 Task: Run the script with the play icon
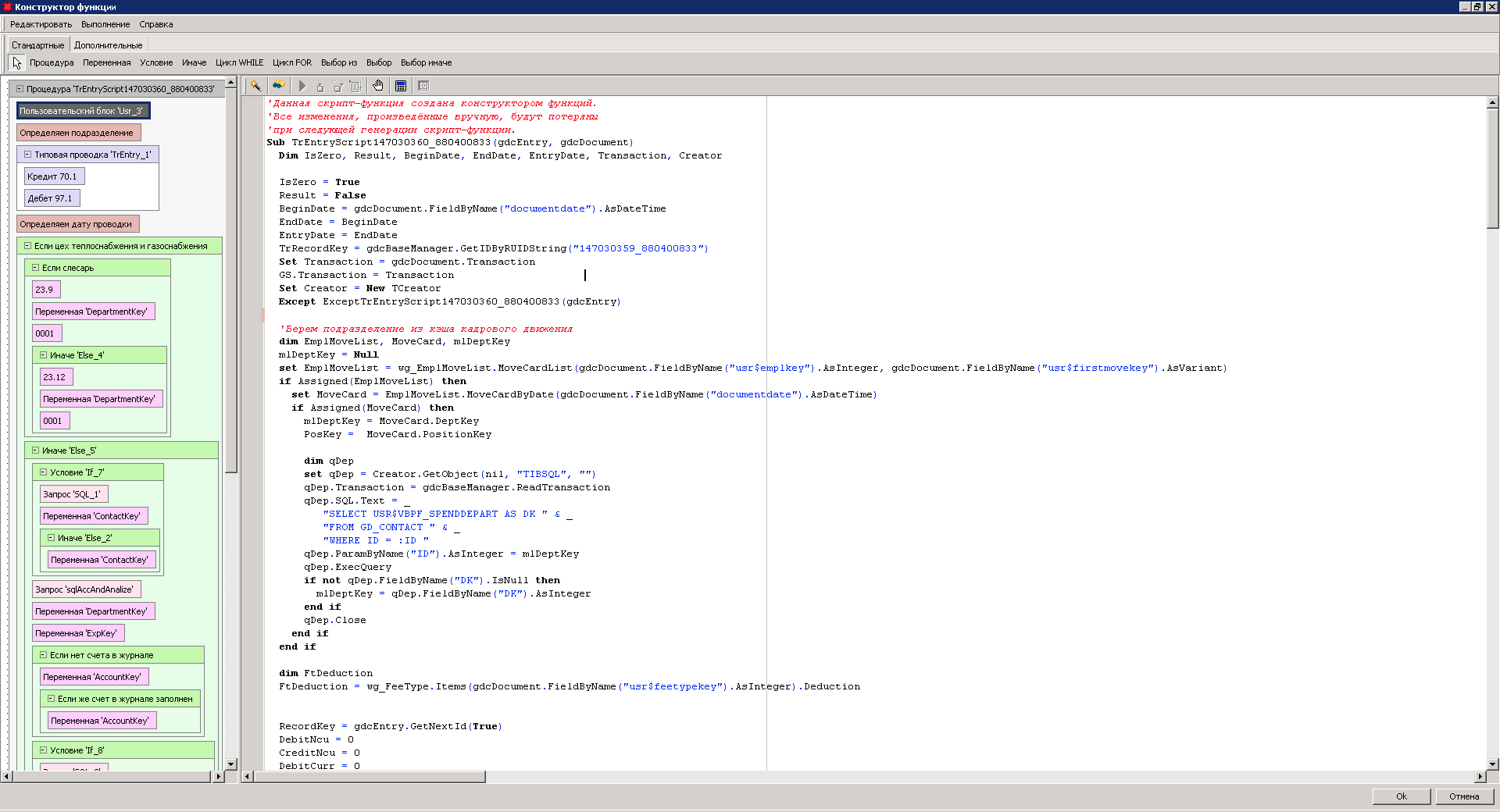302,86
